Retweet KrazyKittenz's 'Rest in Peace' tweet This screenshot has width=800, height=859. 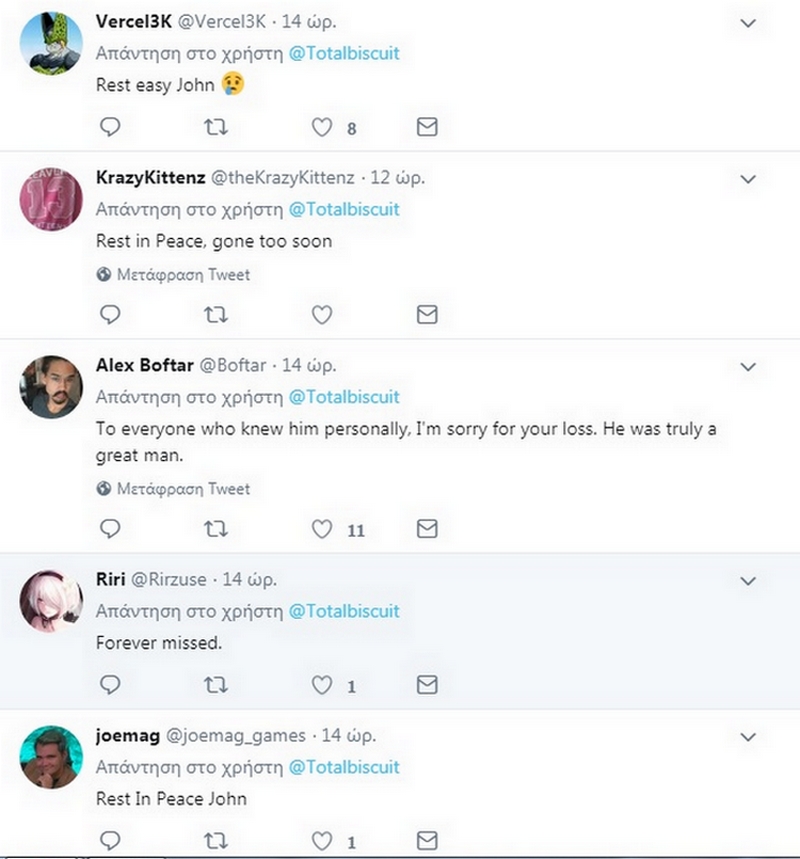tap(215, 314)
